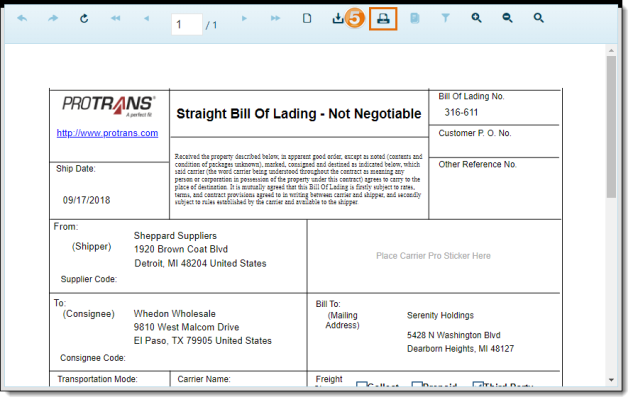Viewport: 633px width, 402px height.
Task: Toggle the blank page view icon
Action: point(308,19)
